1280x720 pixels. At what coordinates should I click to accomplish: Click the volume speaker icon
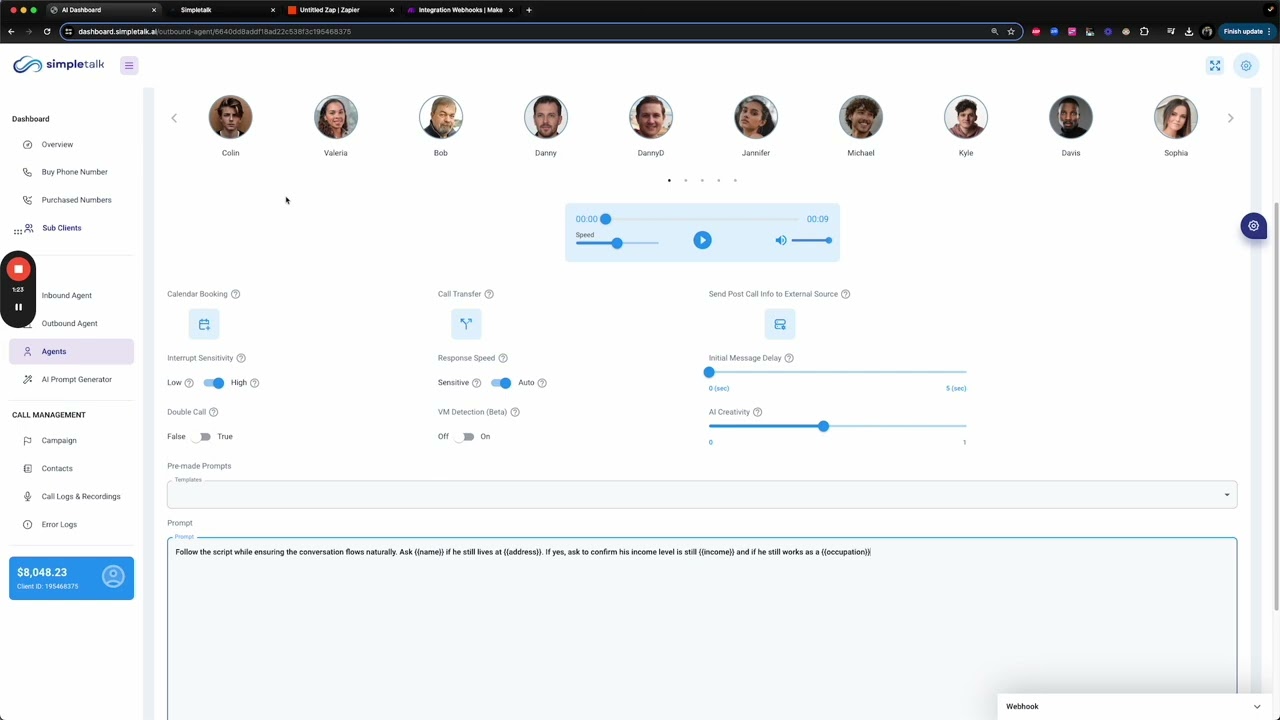click(781, 240)
